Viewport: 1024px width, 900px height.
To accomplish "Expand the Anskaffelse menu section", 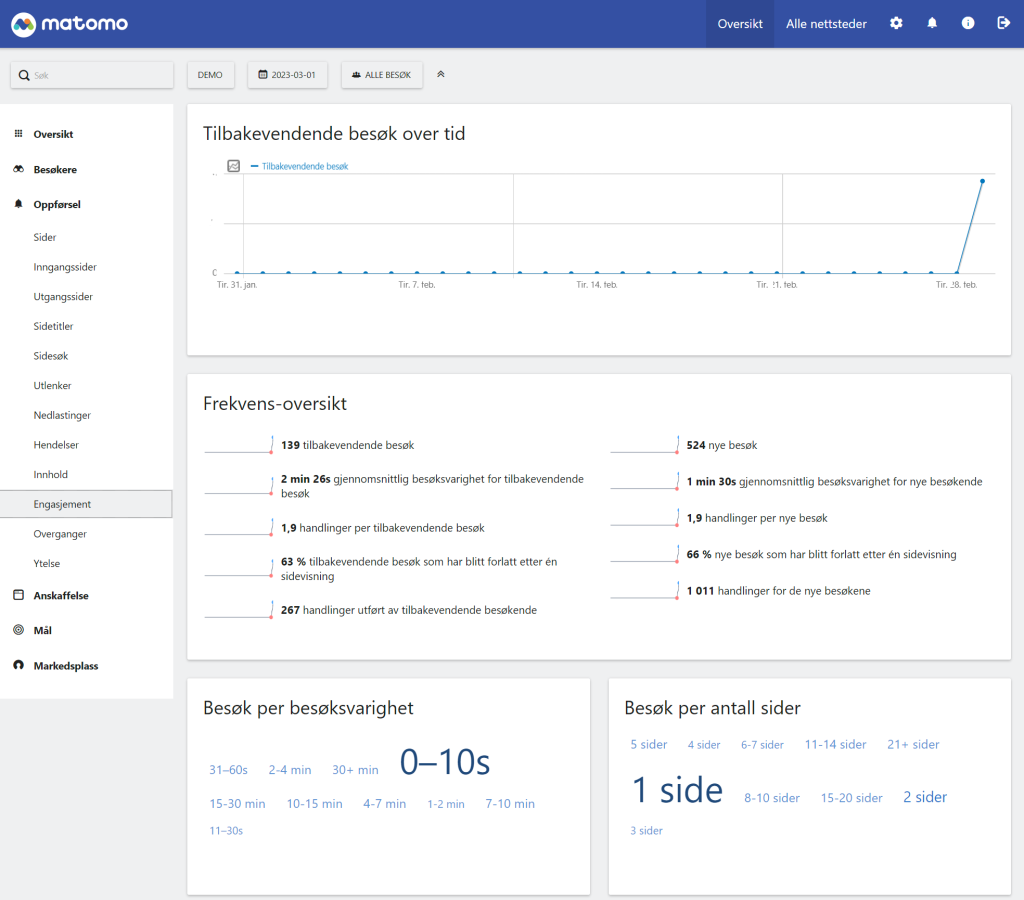I will click(60, 595).
